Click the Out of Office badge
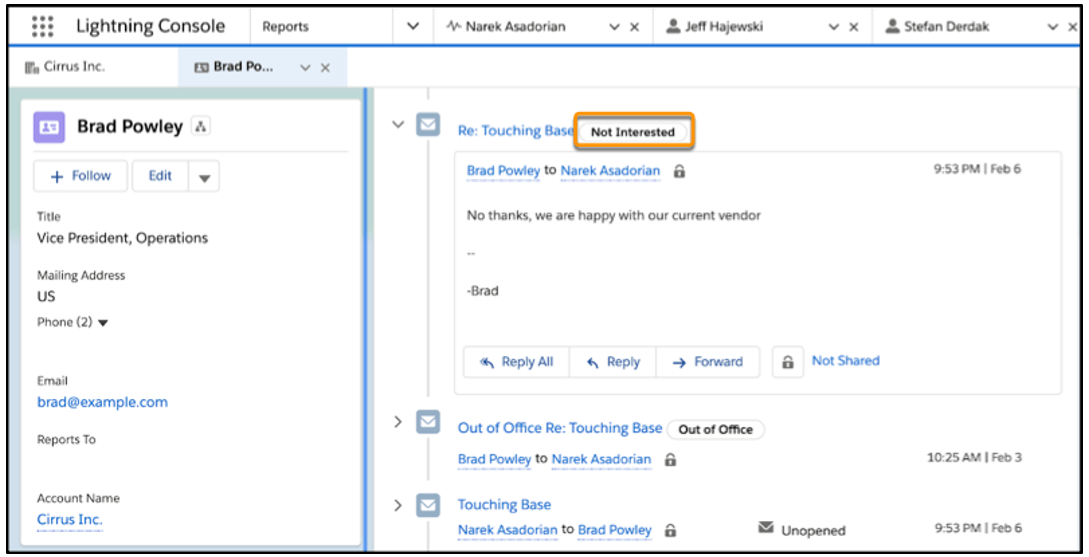The width and height of the screenshot is (1089, 557). [715, 430]
